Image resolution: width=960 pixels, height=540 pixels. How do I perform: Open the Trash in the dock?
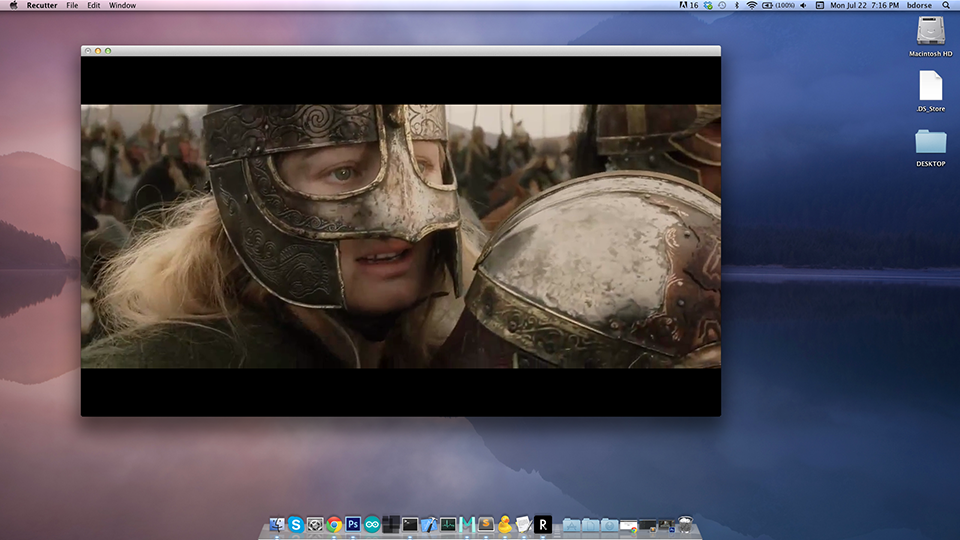coord(685,525)
